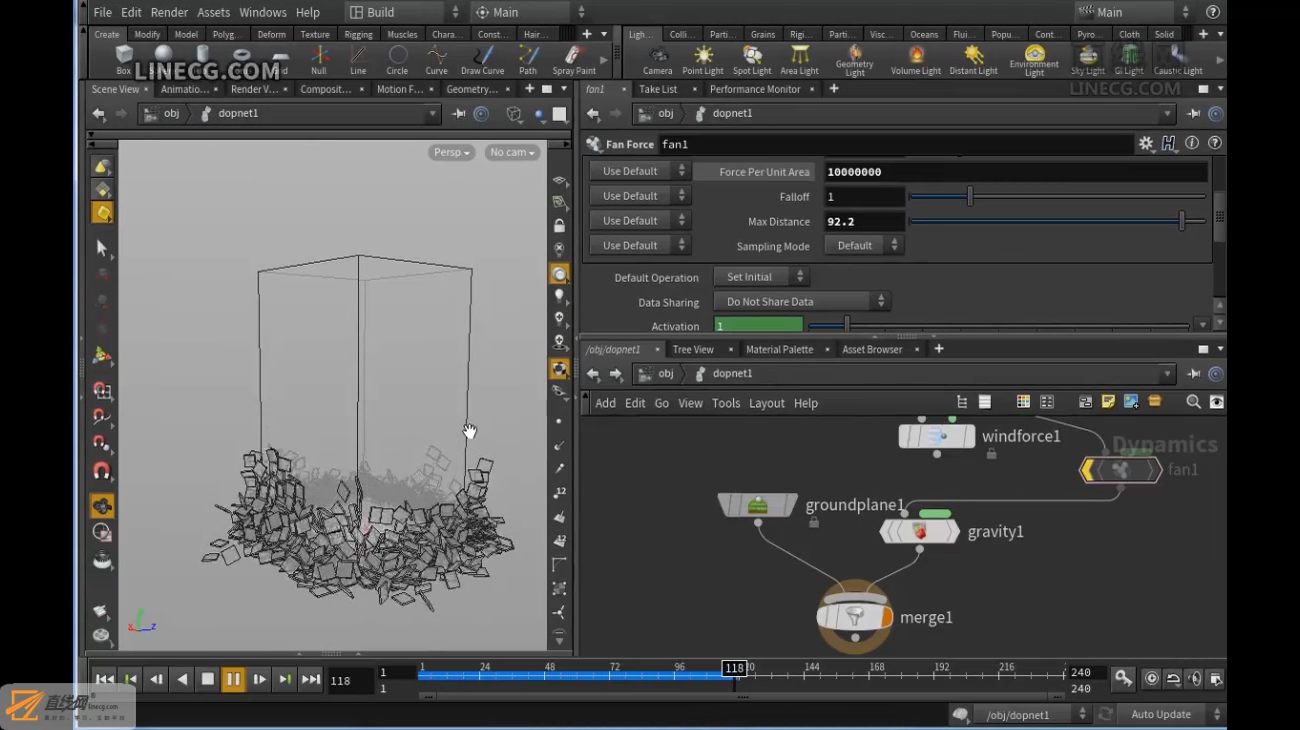Toggle network list view mode
The height and width of the screenshot is (730, 1300).
click(985, 402)
